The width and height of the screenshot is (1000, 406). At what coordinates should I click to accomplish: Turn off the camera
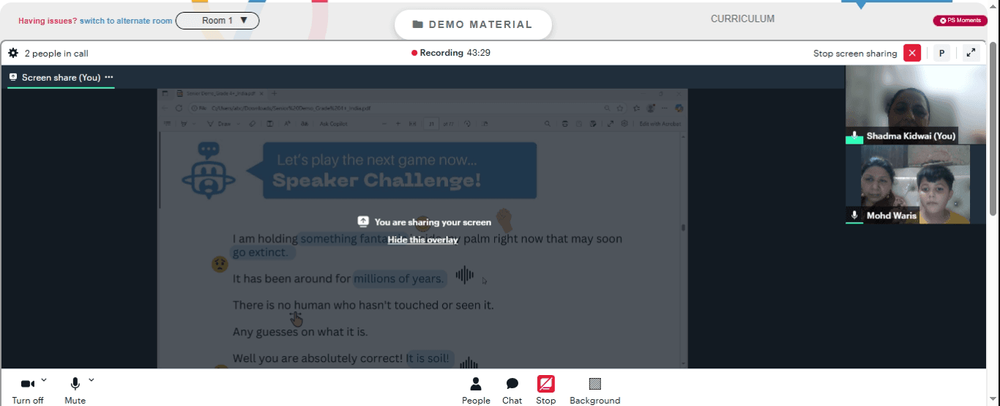(27, 391)
